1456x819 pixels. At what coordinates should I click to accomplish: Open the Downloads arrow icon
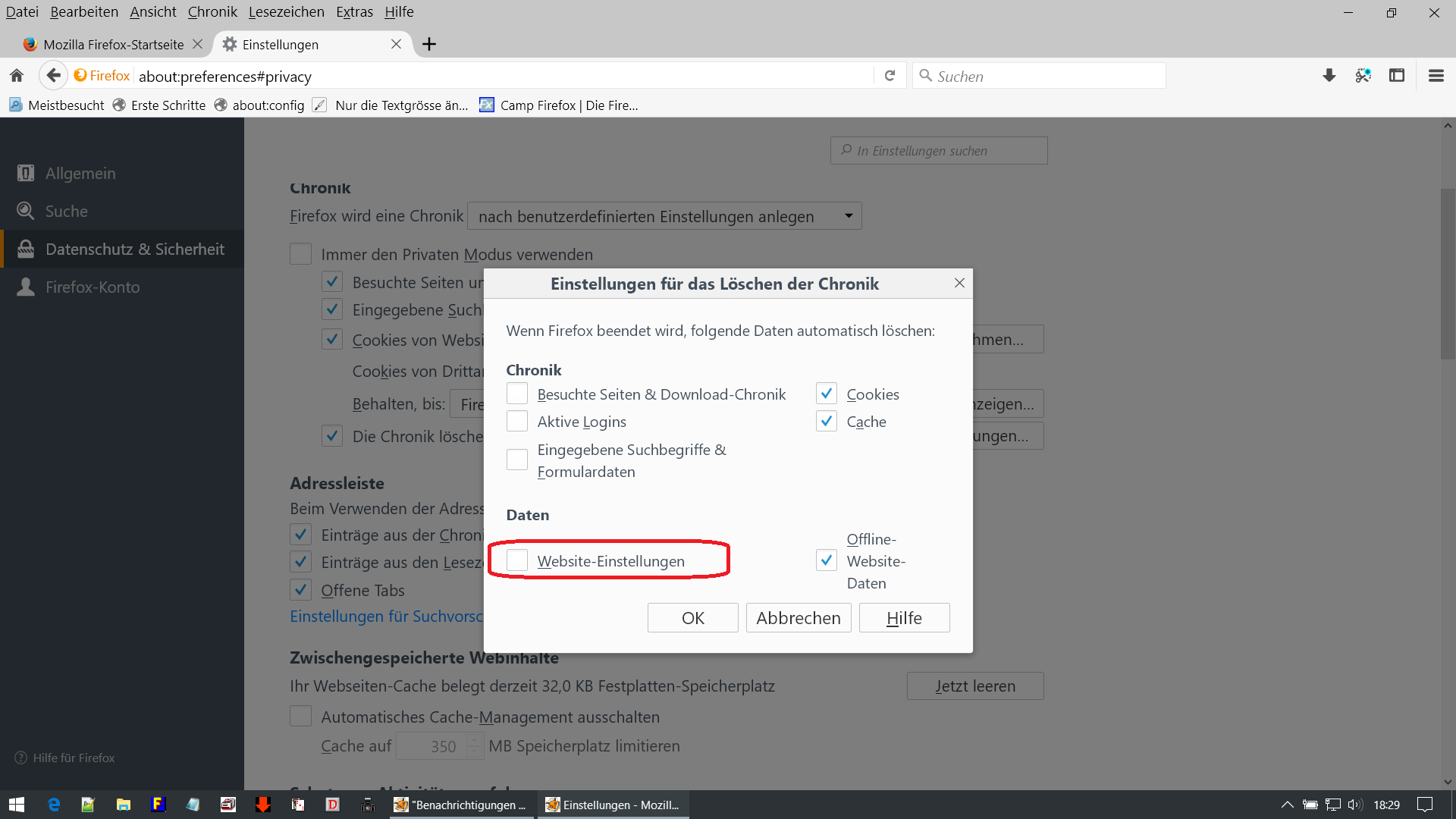point(1329,76)
